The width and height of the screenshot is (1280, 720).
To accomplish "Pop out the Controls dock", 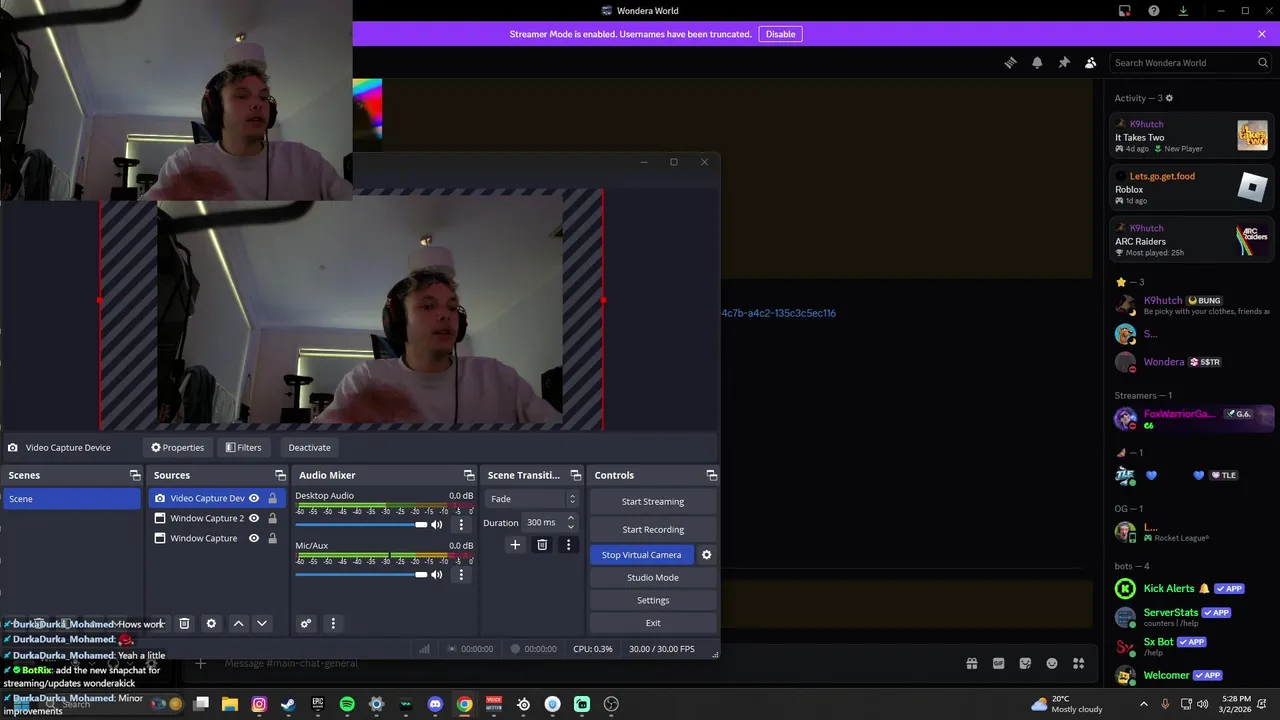I will point(711,475).
